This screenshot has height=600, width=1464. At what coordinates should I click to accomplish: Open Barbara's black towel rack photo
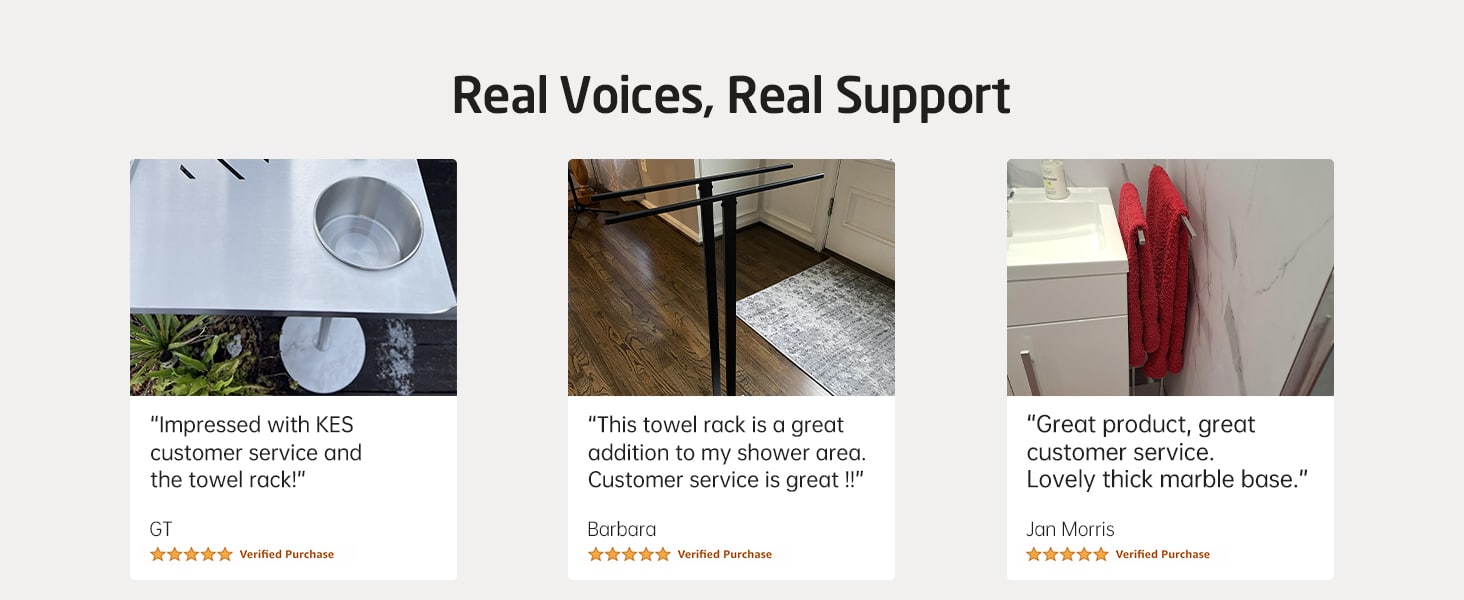[731, 277]
